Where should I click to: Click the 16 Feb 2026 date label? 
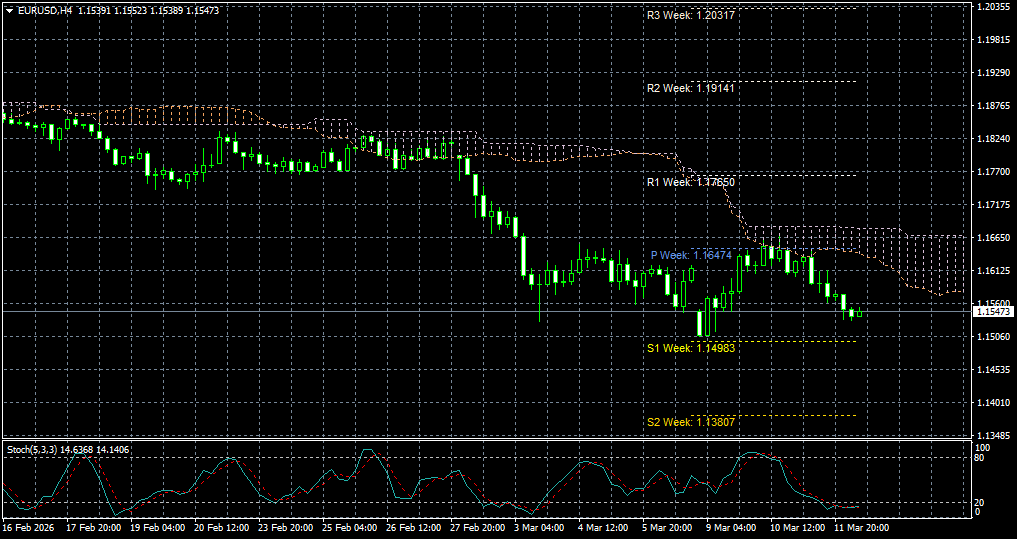(x=29, y=528)
